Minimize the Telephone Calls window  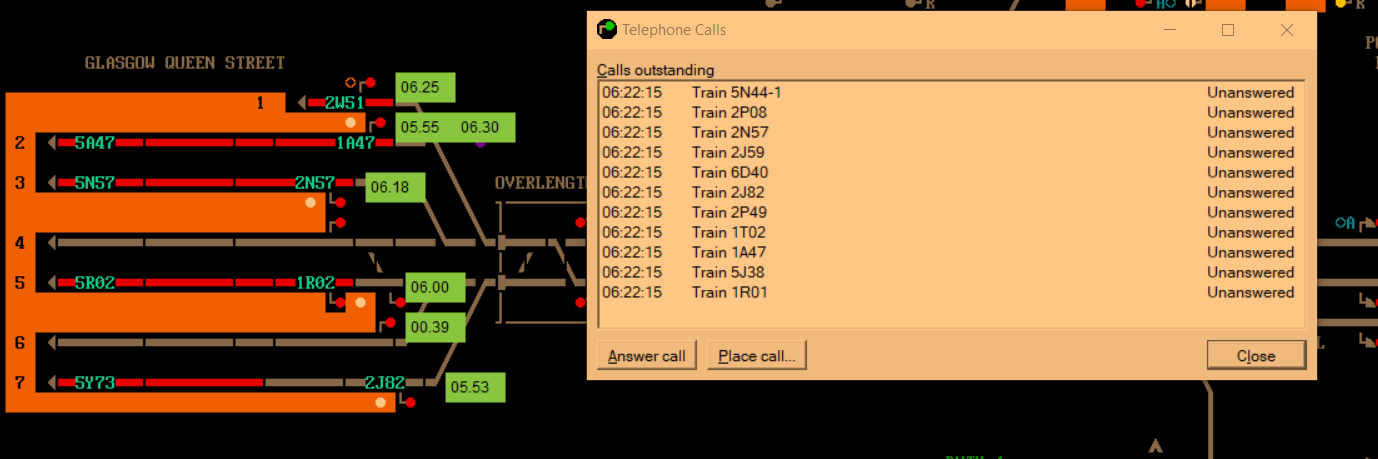pyautogui.click(x=1169, y=30)
